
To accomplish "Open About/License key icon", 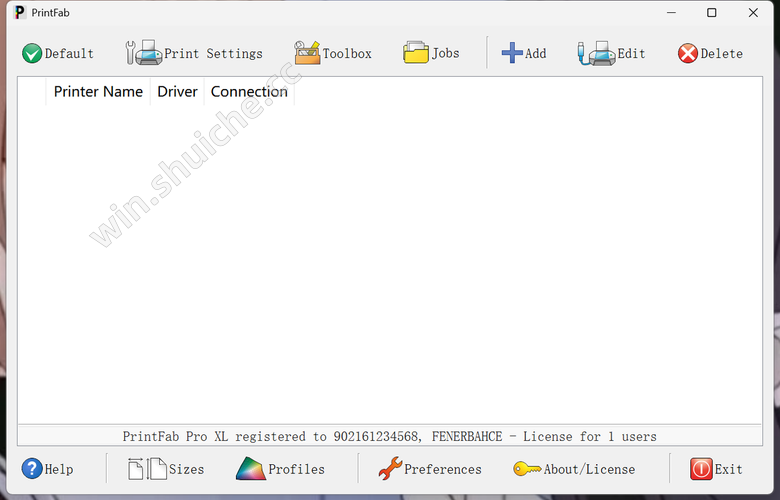I will [527, 469].
